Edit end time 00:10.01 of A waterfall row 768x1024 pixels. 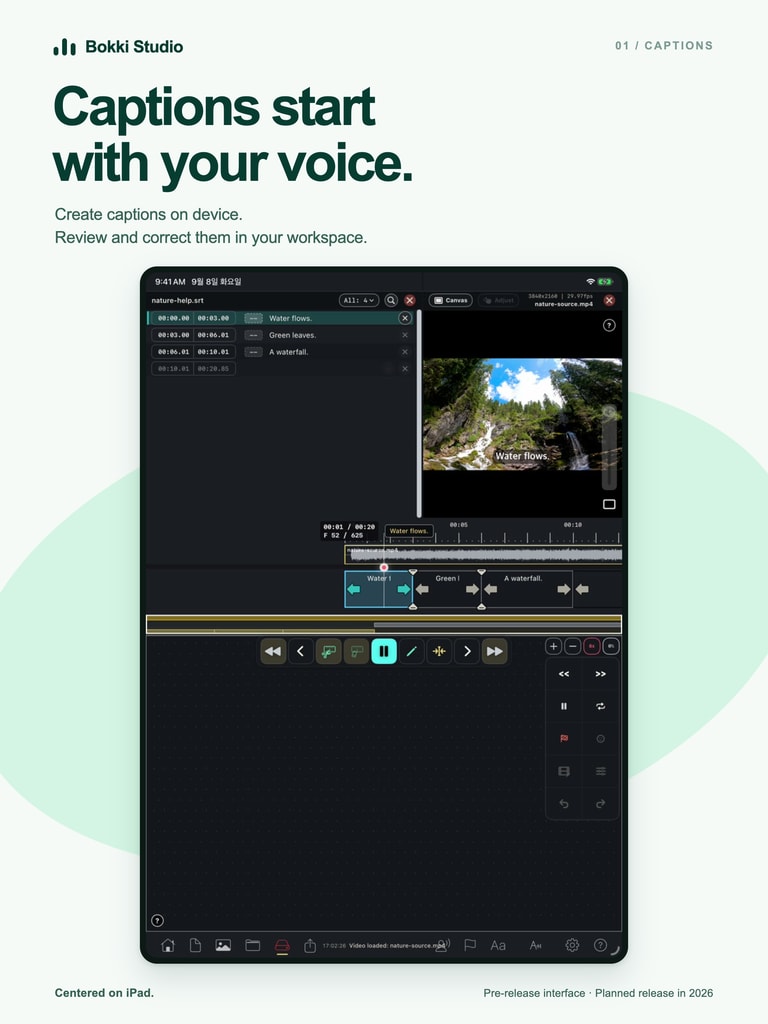[214, 352]
